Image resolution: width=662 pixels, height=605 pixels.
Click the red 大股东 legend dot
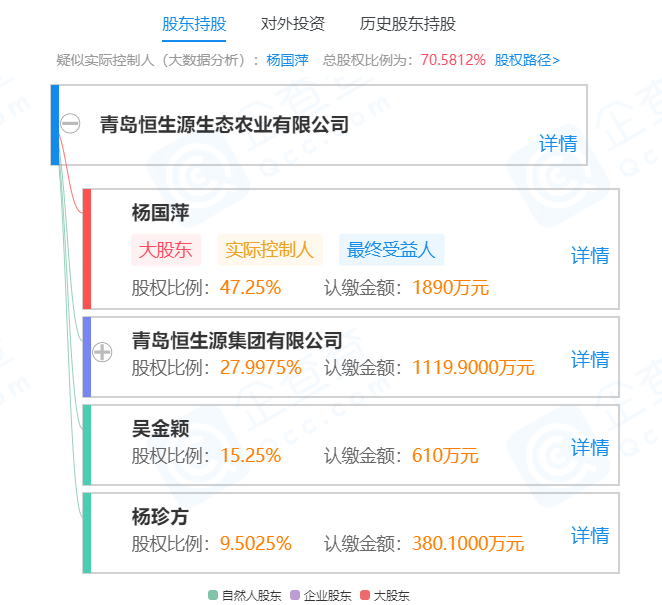[364, 595]
